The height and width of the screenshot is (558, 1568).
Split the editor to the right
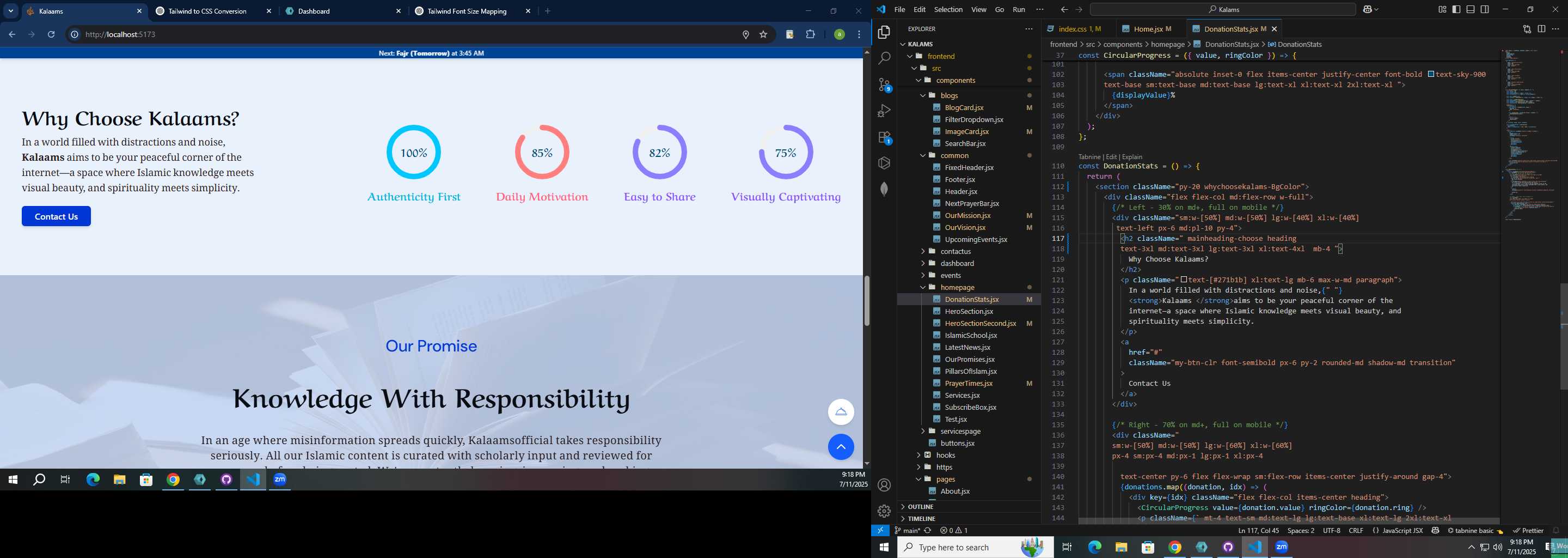click(1541, 29)
